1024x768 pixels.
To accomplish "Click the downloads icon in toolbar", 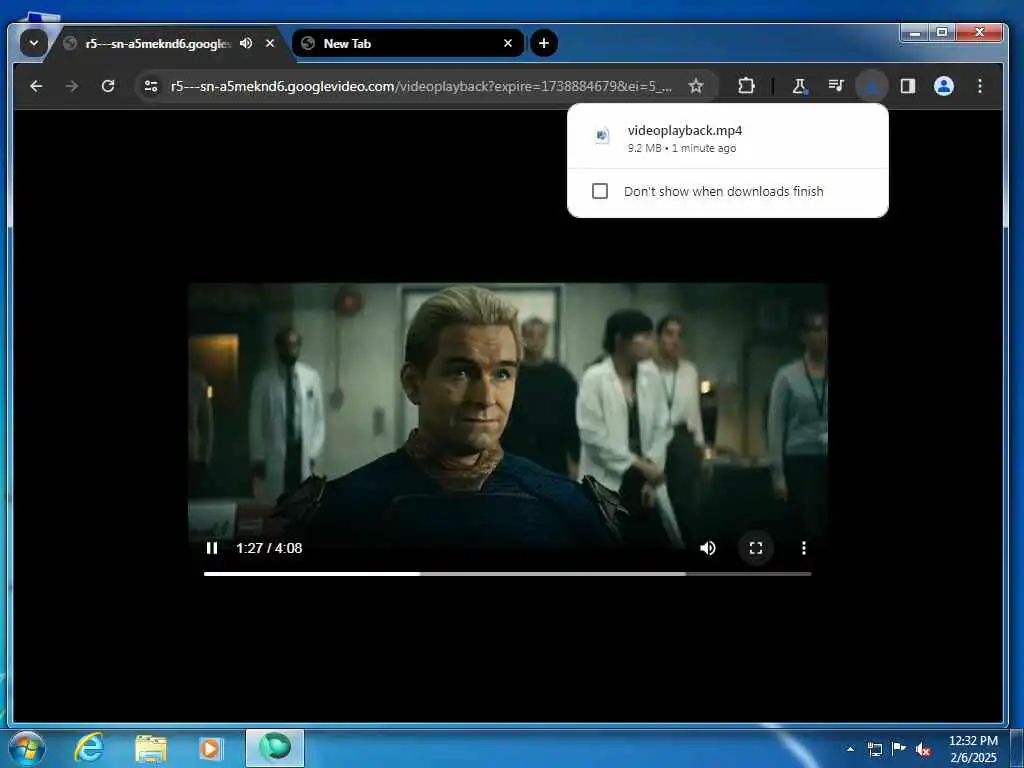I will (x=872, y=86).
